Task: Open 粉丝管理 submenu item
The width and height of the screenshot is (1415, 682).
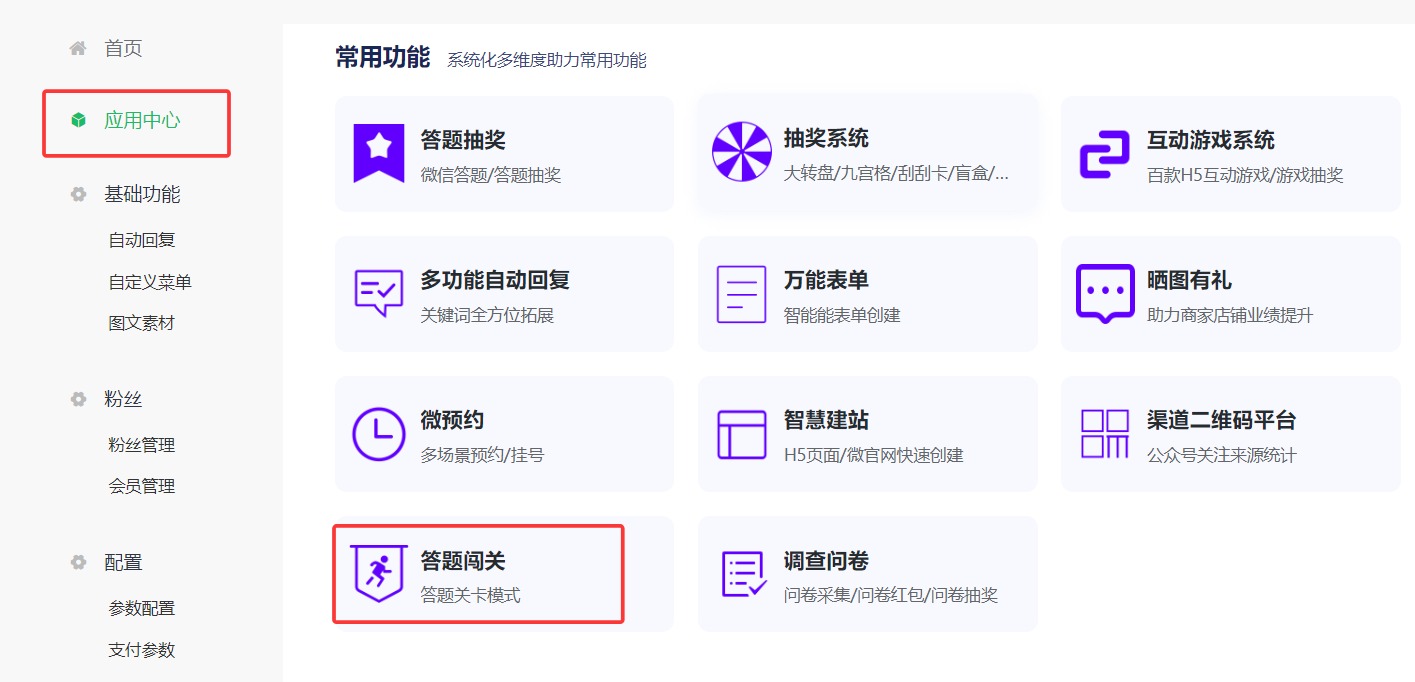Action: pyautogui.click(x=142, y=445)
